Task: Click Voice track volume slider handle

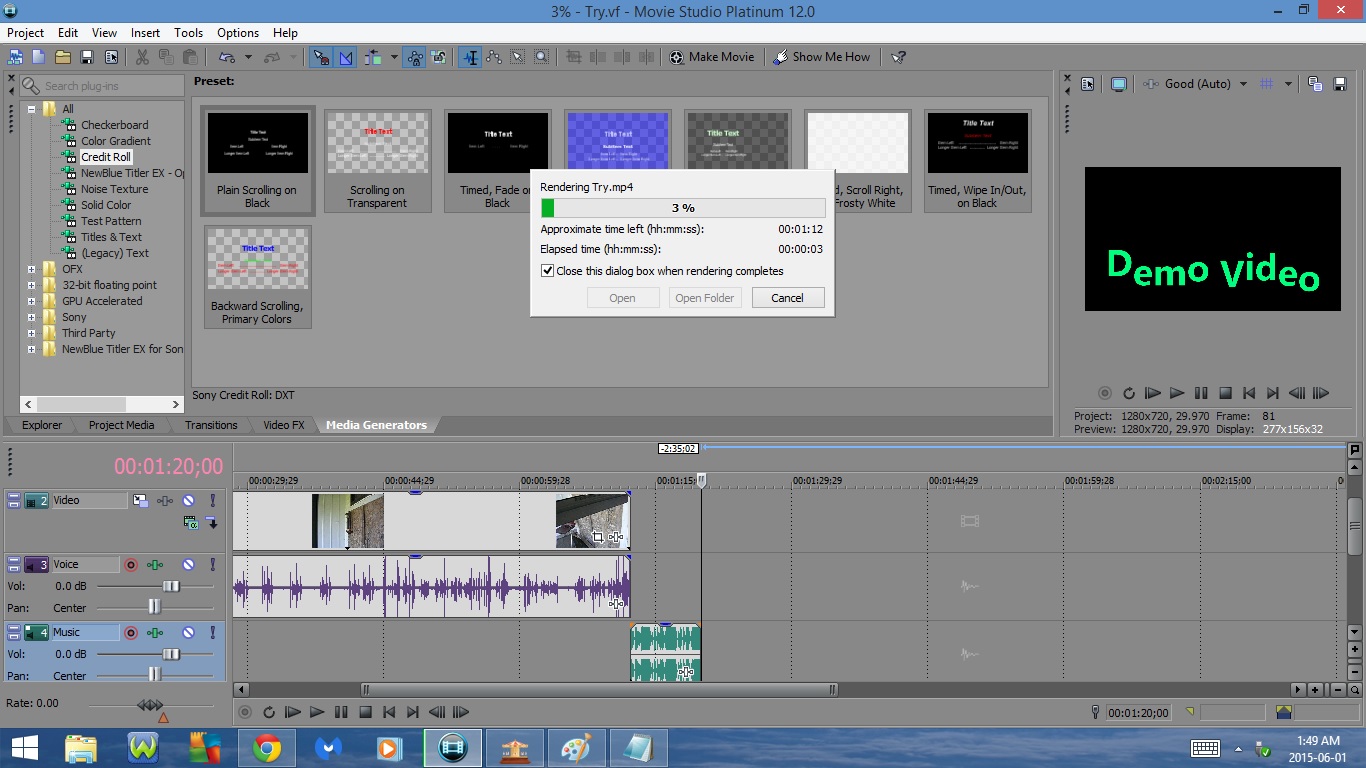Action: pyautogui.click(x=171, y=586)
